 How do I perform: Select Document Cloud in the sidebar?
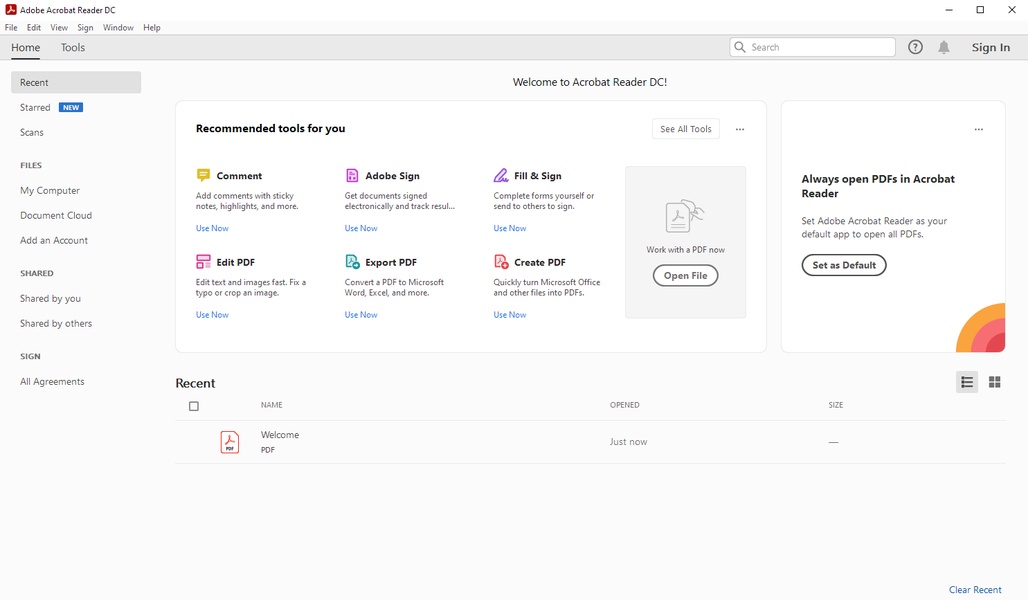tap(56, 215)
